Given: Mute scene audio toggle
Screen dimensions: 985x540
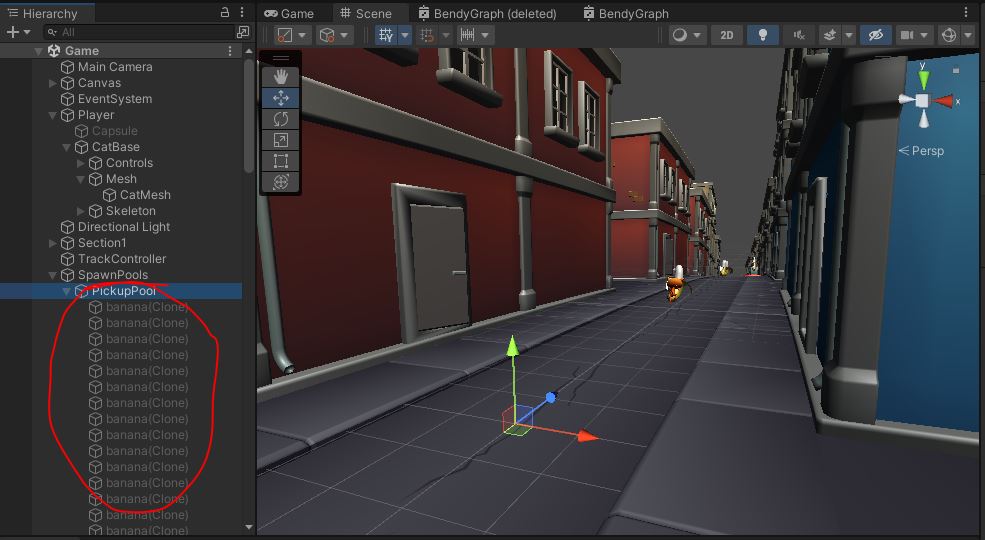Looking at the screenshot, I should click(x=799, y=35).
